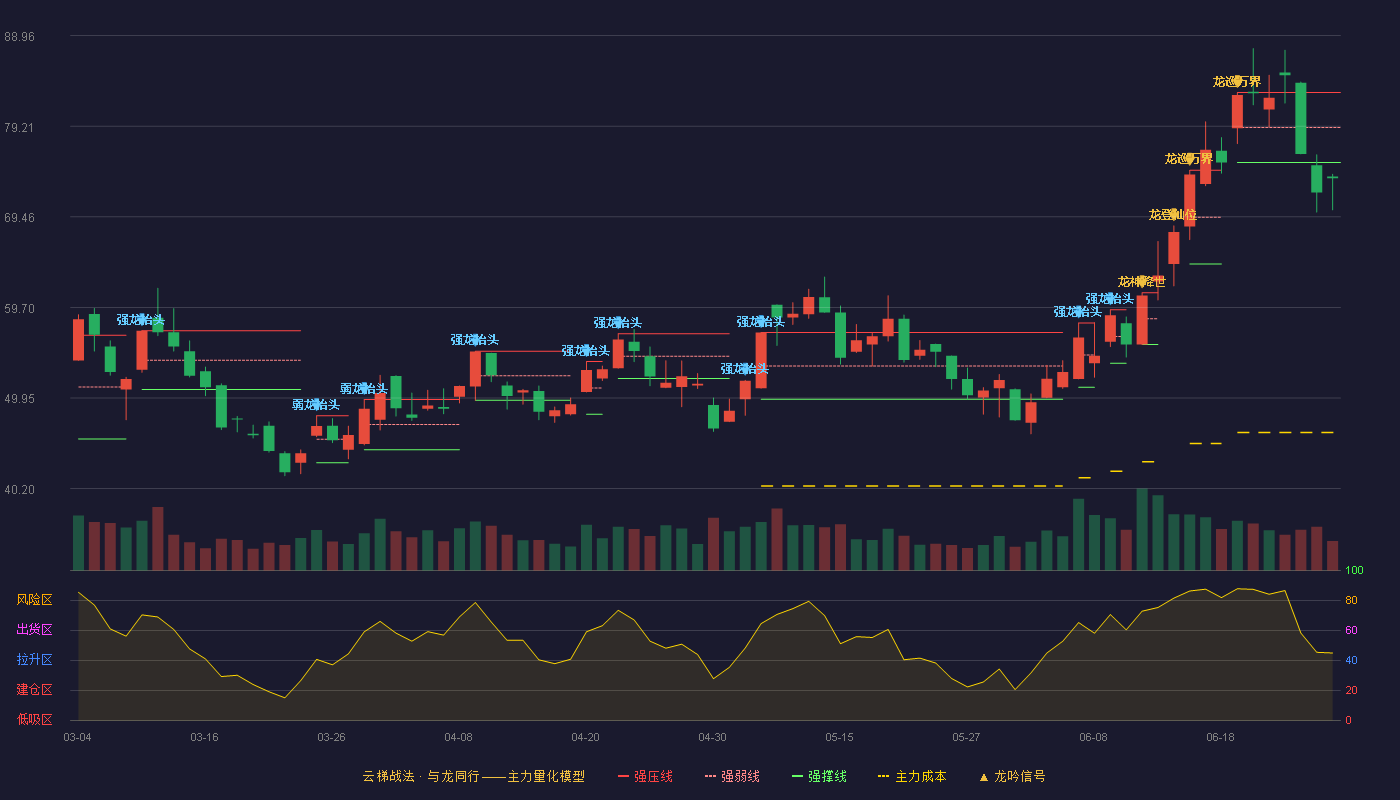
Task: Click the 79.21 price axis label
Action: pyautogui.click(x=19, y=127)
